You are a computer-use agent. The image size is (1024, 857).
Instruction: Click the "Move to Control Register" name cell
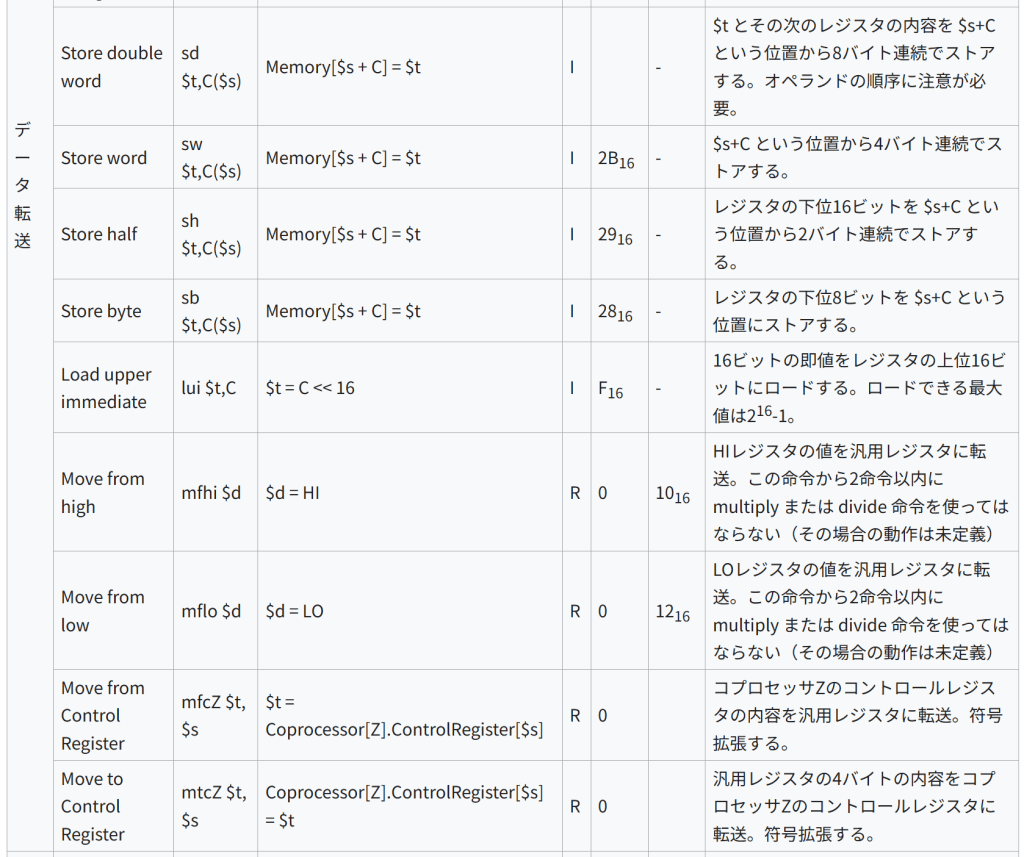click(93, 806)
